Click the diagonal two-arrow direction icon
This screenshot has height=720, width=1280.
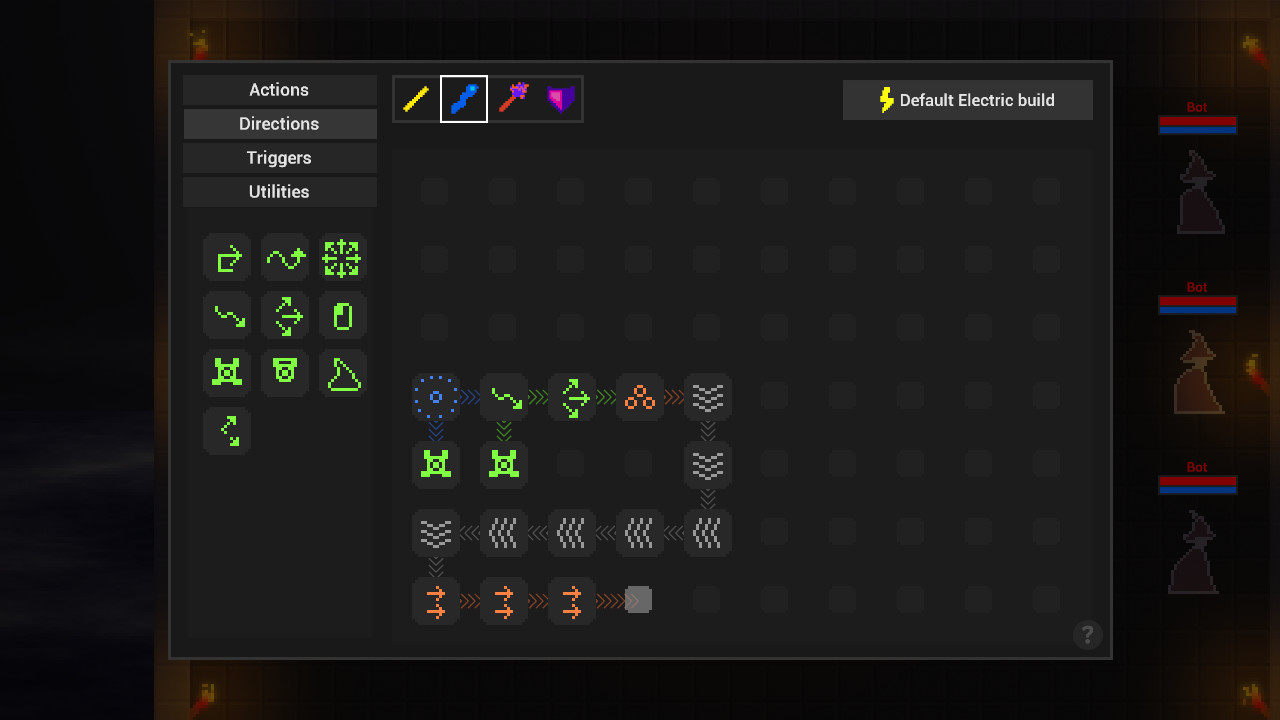click(227, 431)
